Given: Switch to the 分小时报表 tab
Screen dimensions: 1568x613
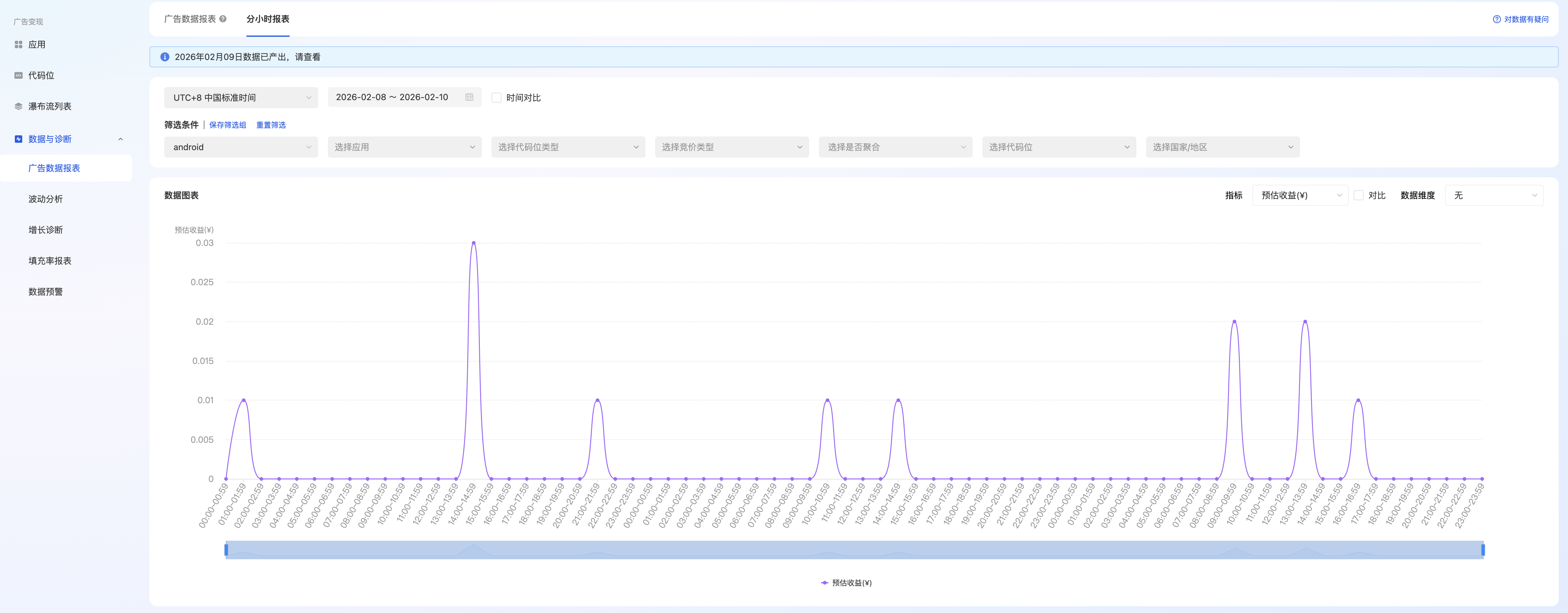Looking at the screenshot, I should tap(268, 19).
